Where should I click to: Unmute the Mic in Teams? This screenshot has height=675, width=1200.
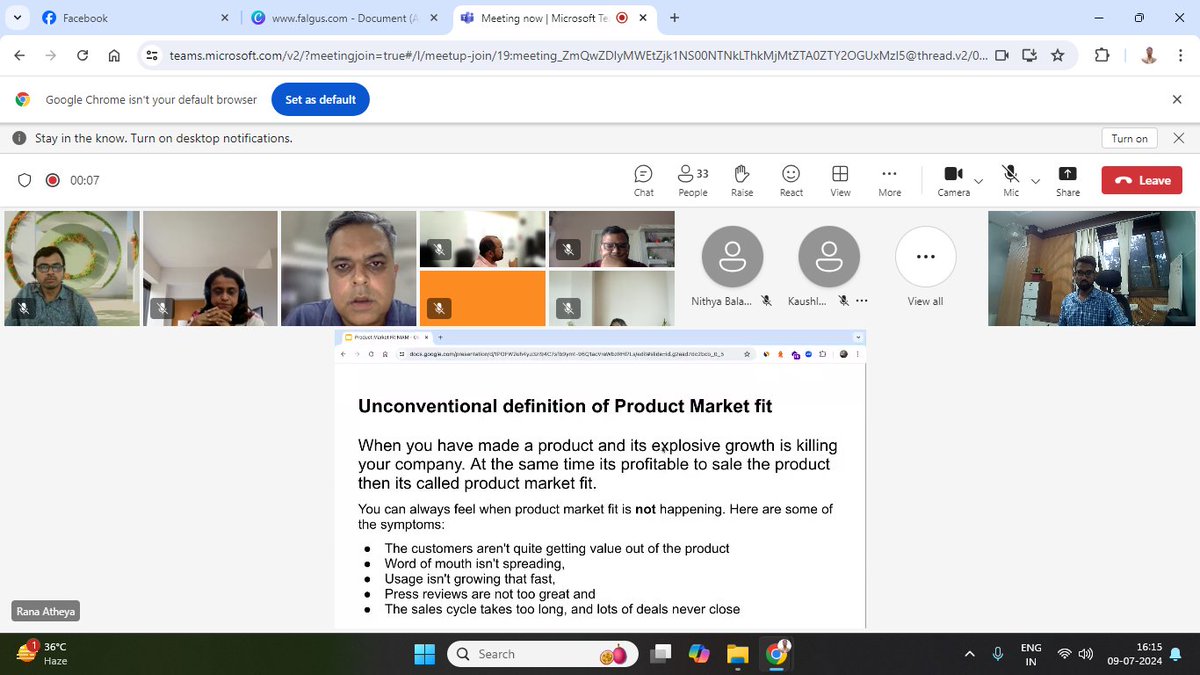pos(1011,180)
